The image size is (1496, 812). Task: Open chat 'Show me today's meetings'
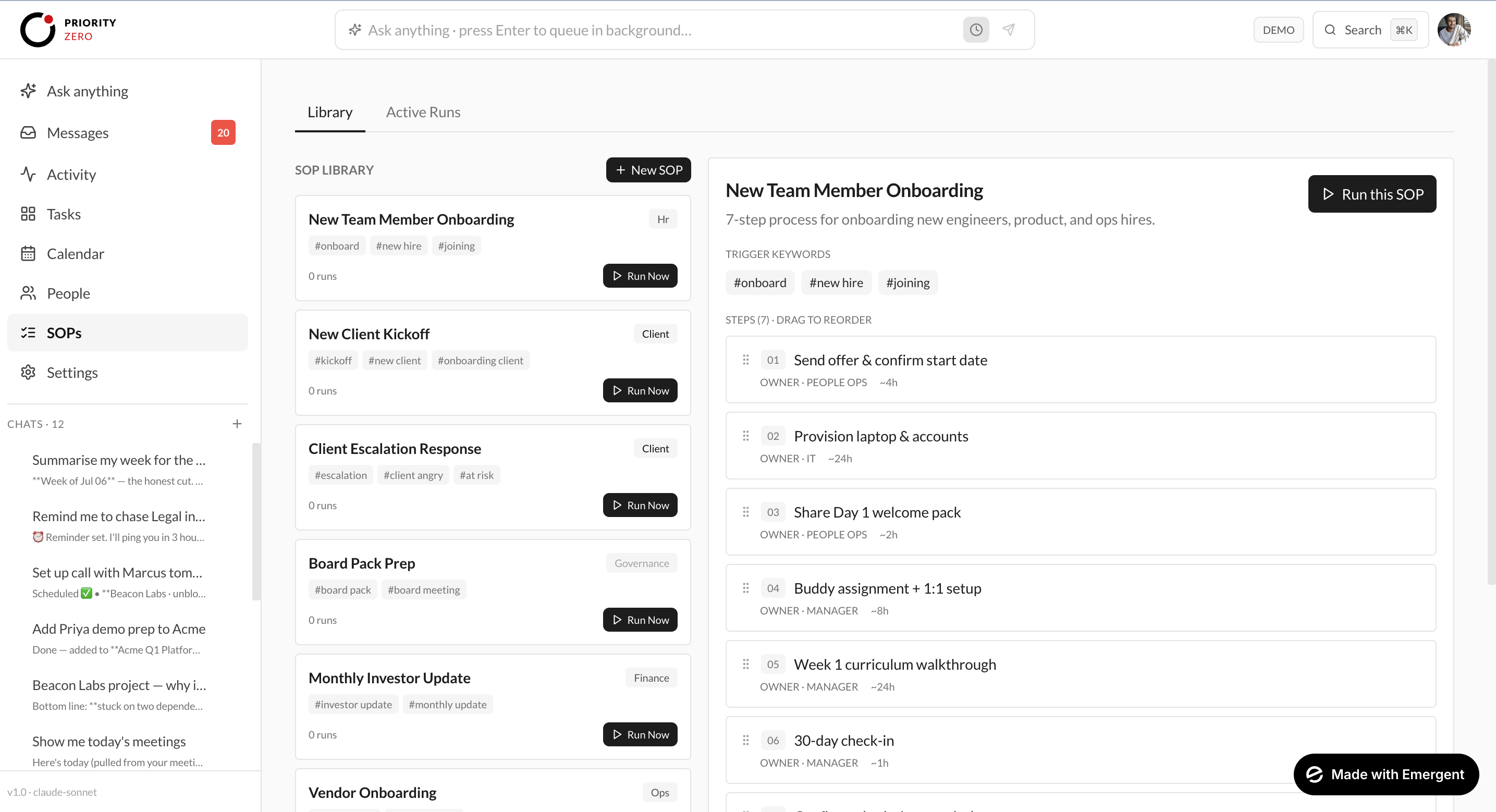tap(119, 751)
